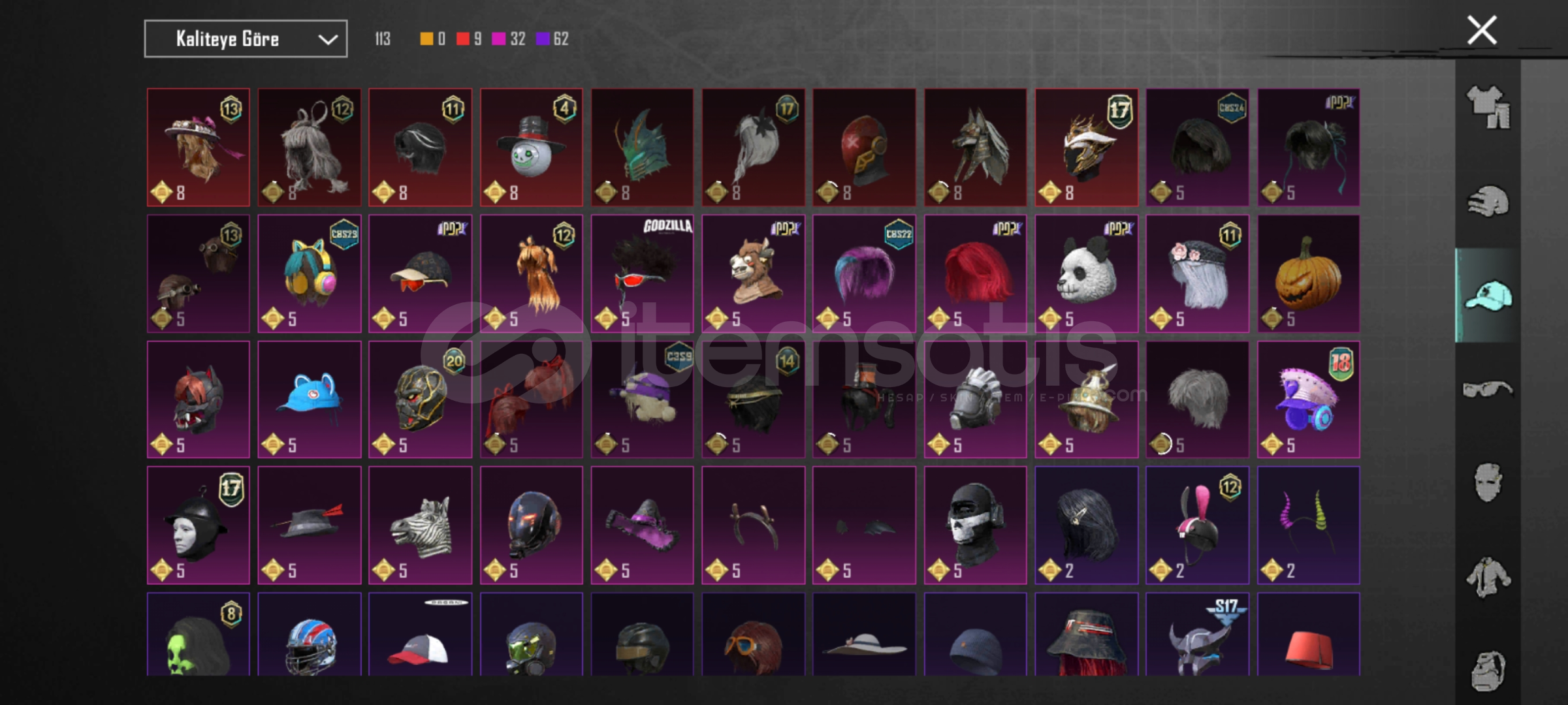Close the inventory screen with X
Image resolution: width=1568 pixels, height=705 pixels.
point(1482,30)
